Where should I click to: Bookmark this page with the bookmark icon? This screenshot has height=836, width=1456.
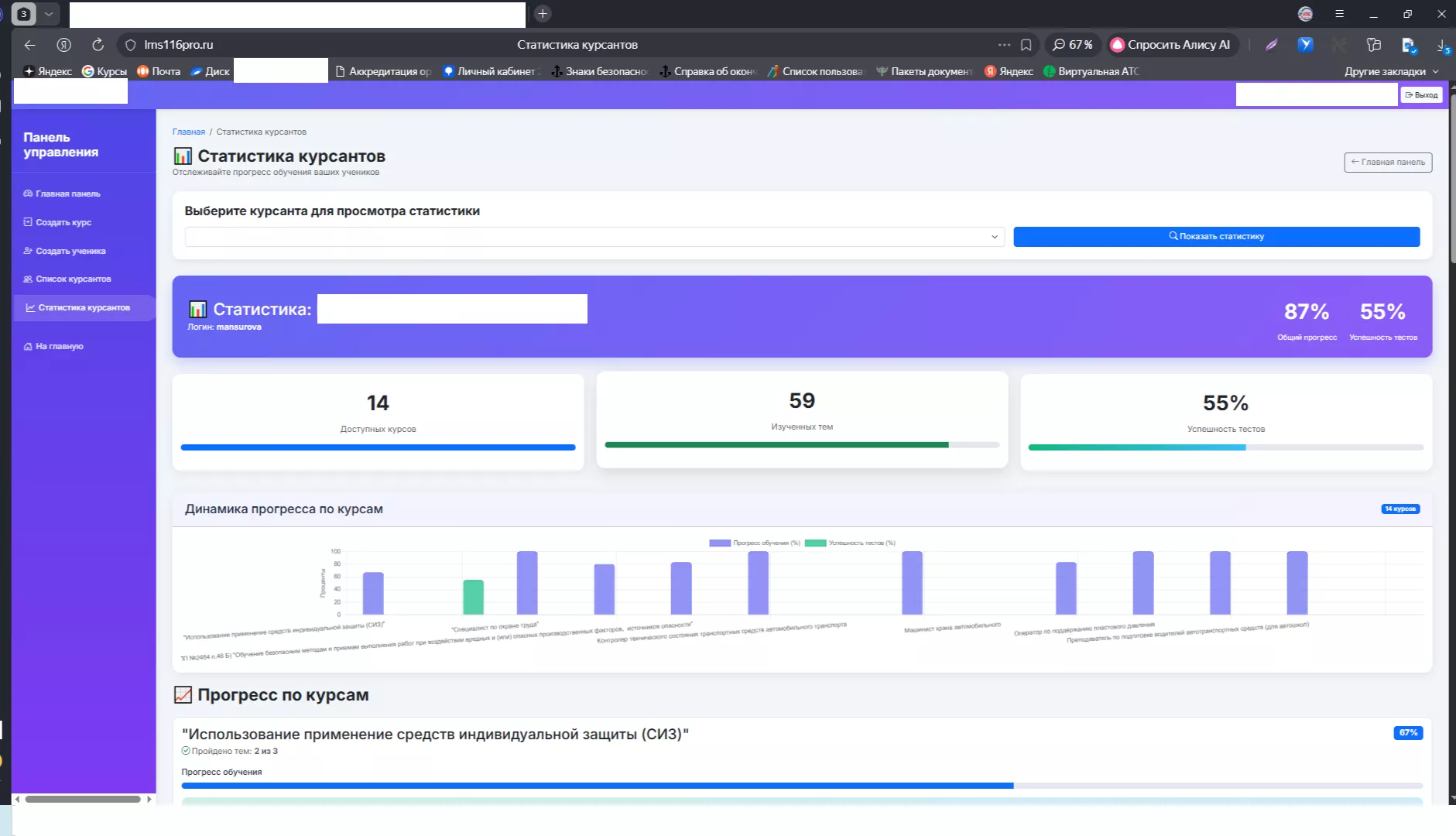(1026, 45)
